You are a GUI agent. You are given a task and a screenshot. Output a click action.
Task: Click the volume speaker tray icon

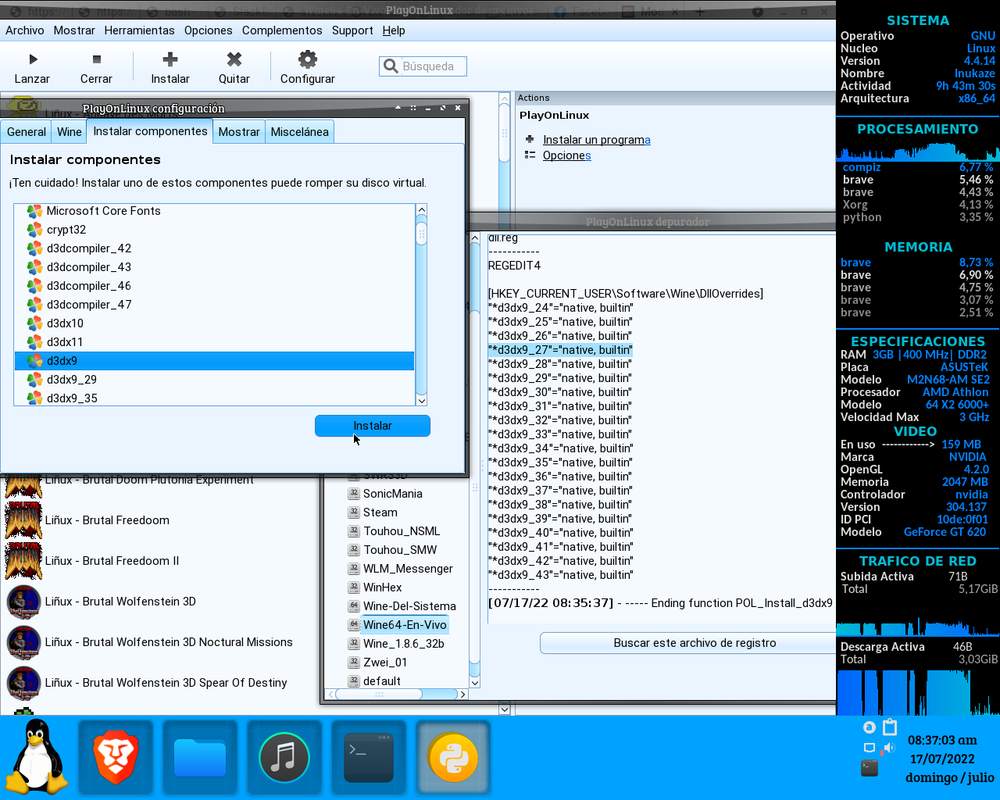889,748
